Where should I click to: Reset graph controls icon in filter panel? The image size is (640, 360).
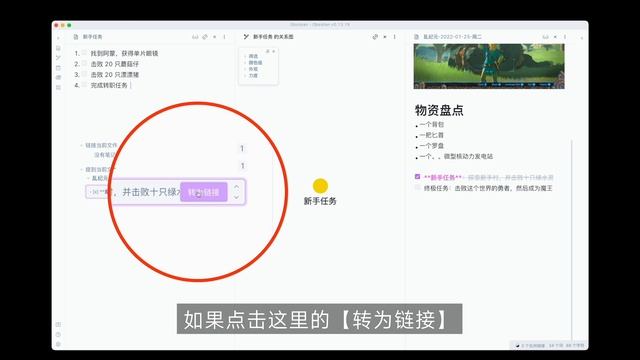point(268,51)
